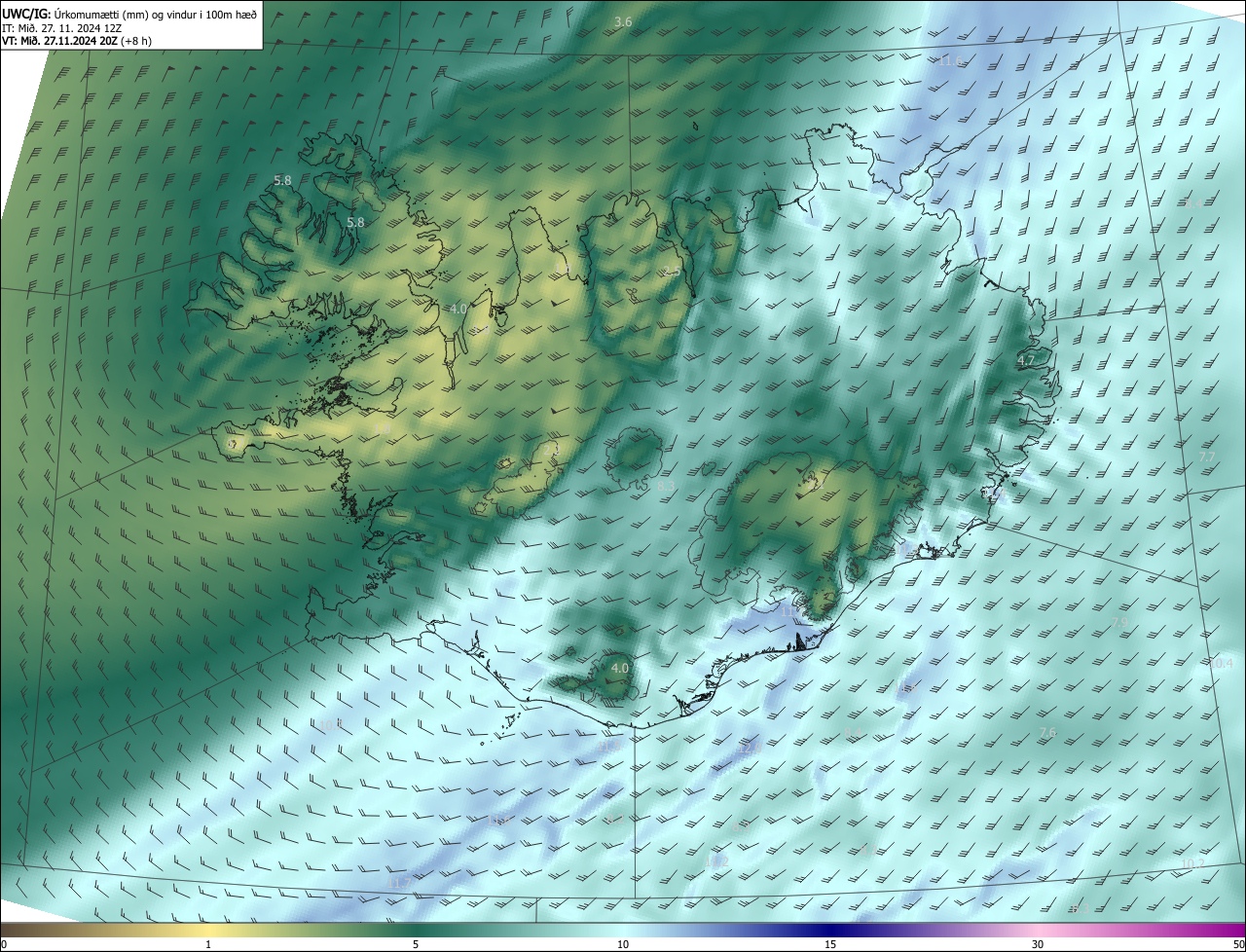Click the 50 tick on the colour scale
This screenshot has width=1246, height=952.
point(1238,944)
